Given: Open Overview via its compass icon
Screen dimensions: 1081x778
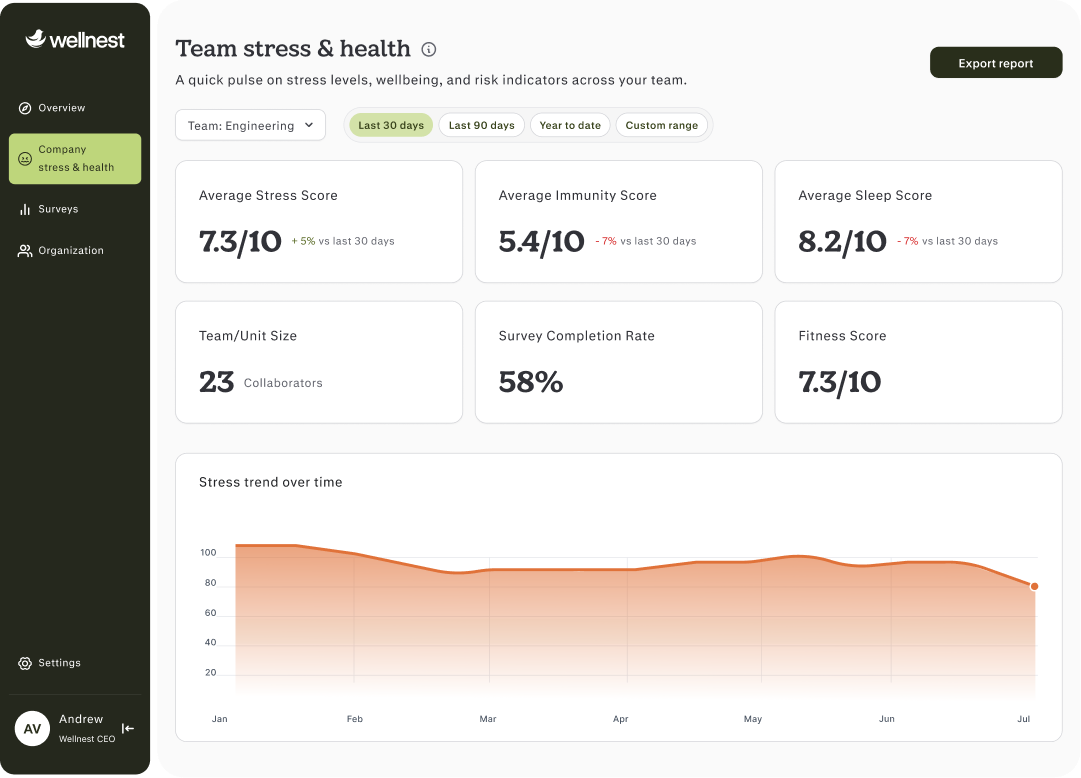Looking at the screenshot, I should pyautogui.click(x=25, y=108).
